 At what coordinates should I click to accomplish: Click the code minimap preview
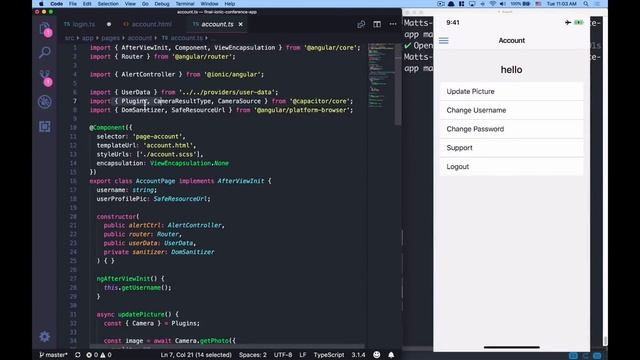(x=380, y=76)
